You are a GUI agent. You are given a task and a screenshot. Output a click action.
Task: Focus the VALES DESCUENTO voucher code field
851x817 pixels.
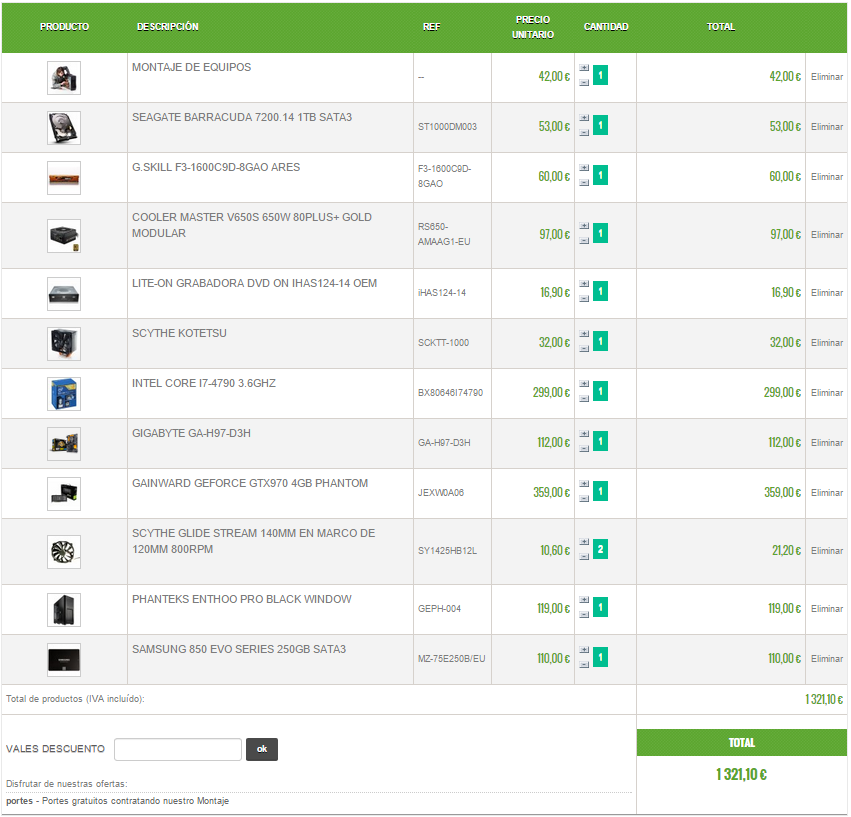click(178, 750)
